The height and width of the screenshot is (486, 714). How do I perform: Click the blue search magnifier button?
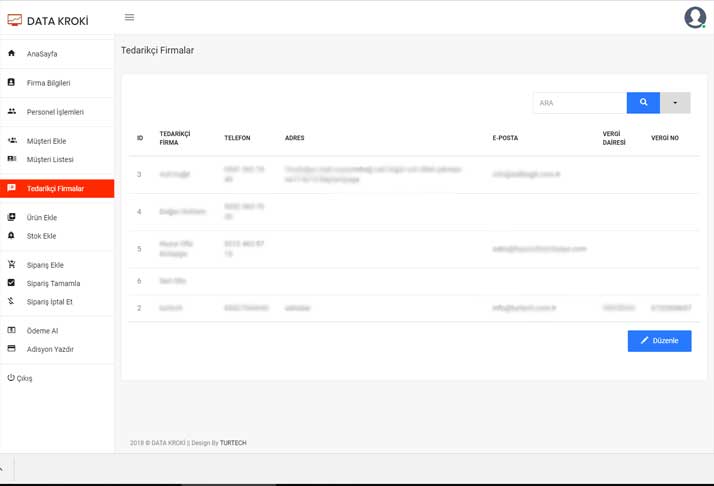(x=643, y=103)
